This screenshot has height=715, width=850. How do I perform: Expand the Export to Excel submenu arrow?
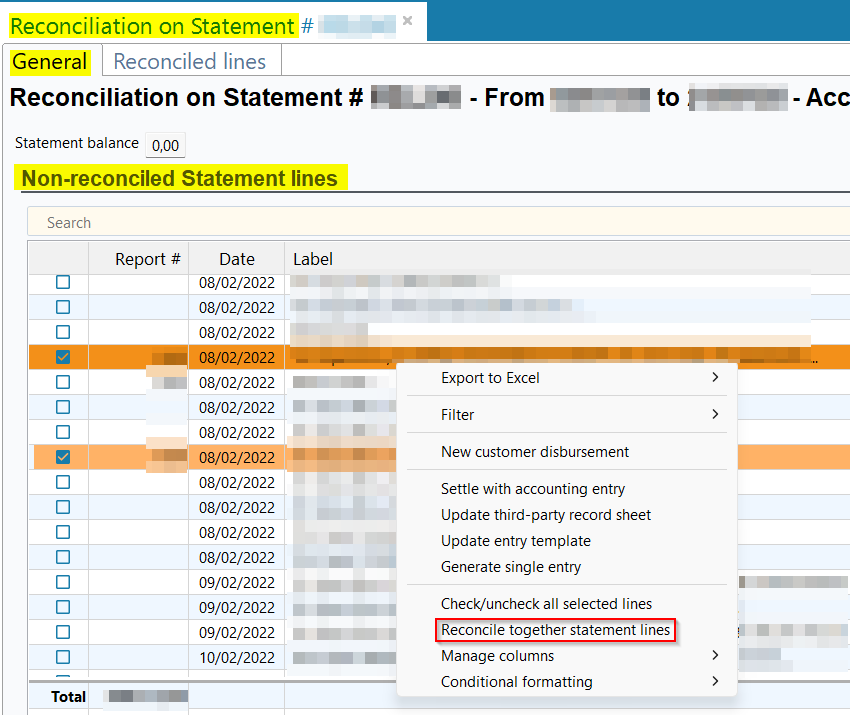point(715,377)
